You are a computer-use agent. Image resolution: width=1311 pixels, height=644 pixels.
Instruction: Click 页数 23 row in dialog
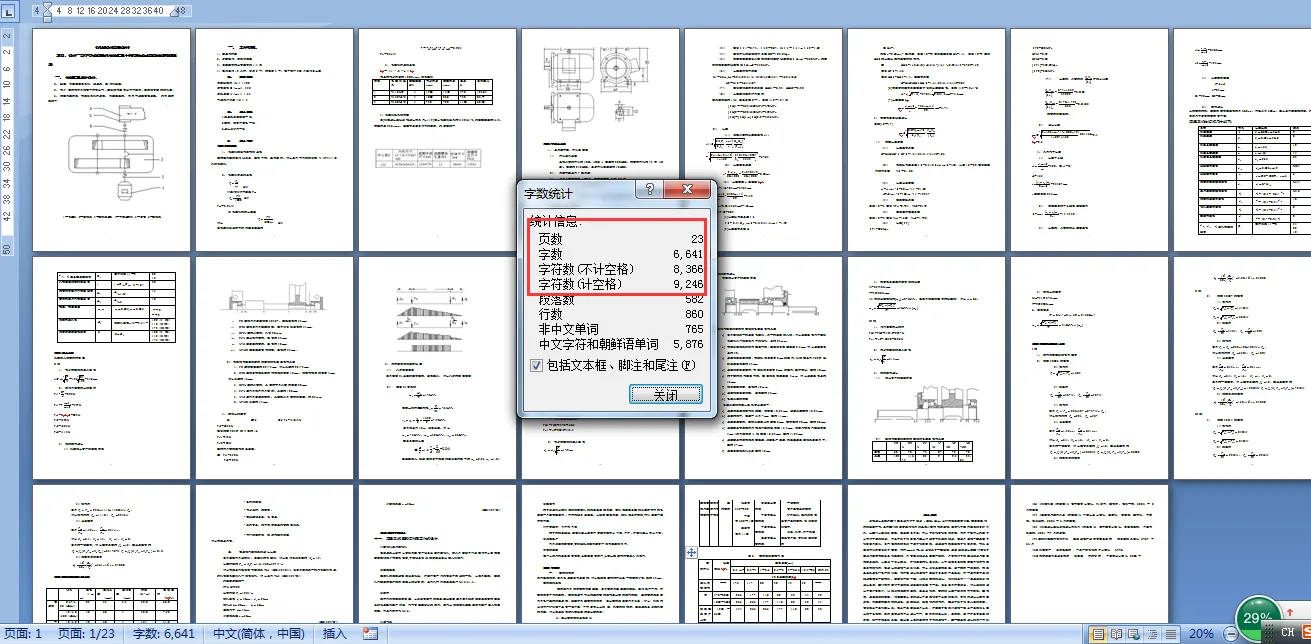[620, 240]
